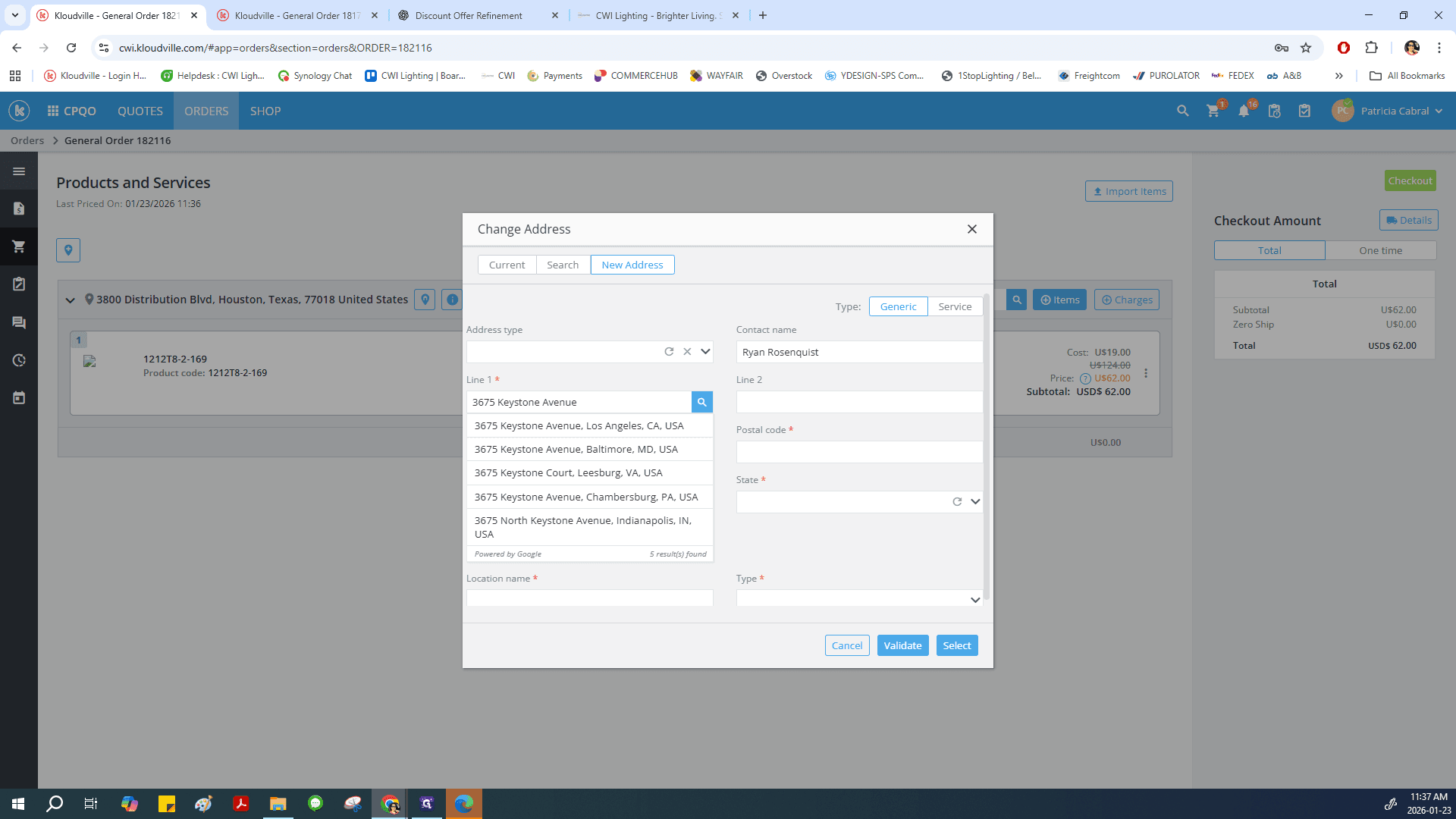1456x819 pixels.
Task: Open Checkout Amount Details
Action: (1408, 220)
